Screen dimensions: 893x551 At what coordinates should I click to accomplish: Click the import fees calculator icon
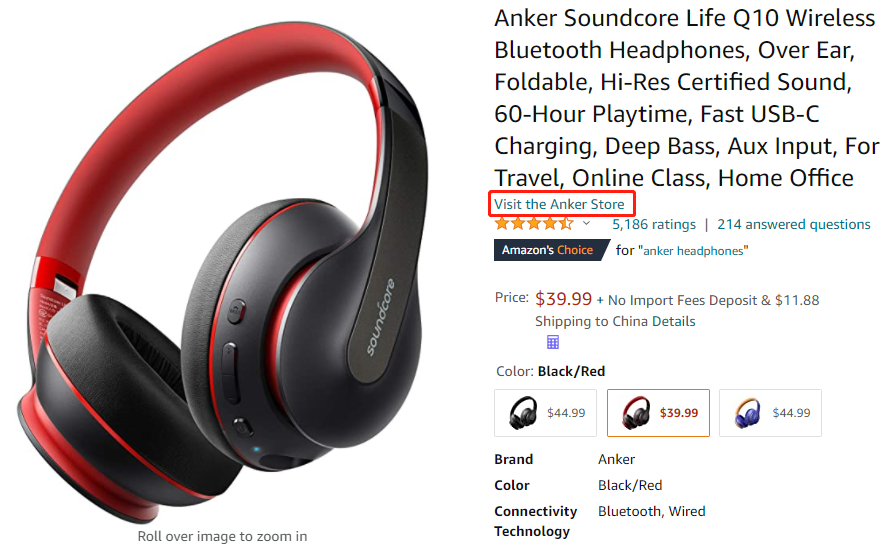pyautogui.click(x=552, y=342)
